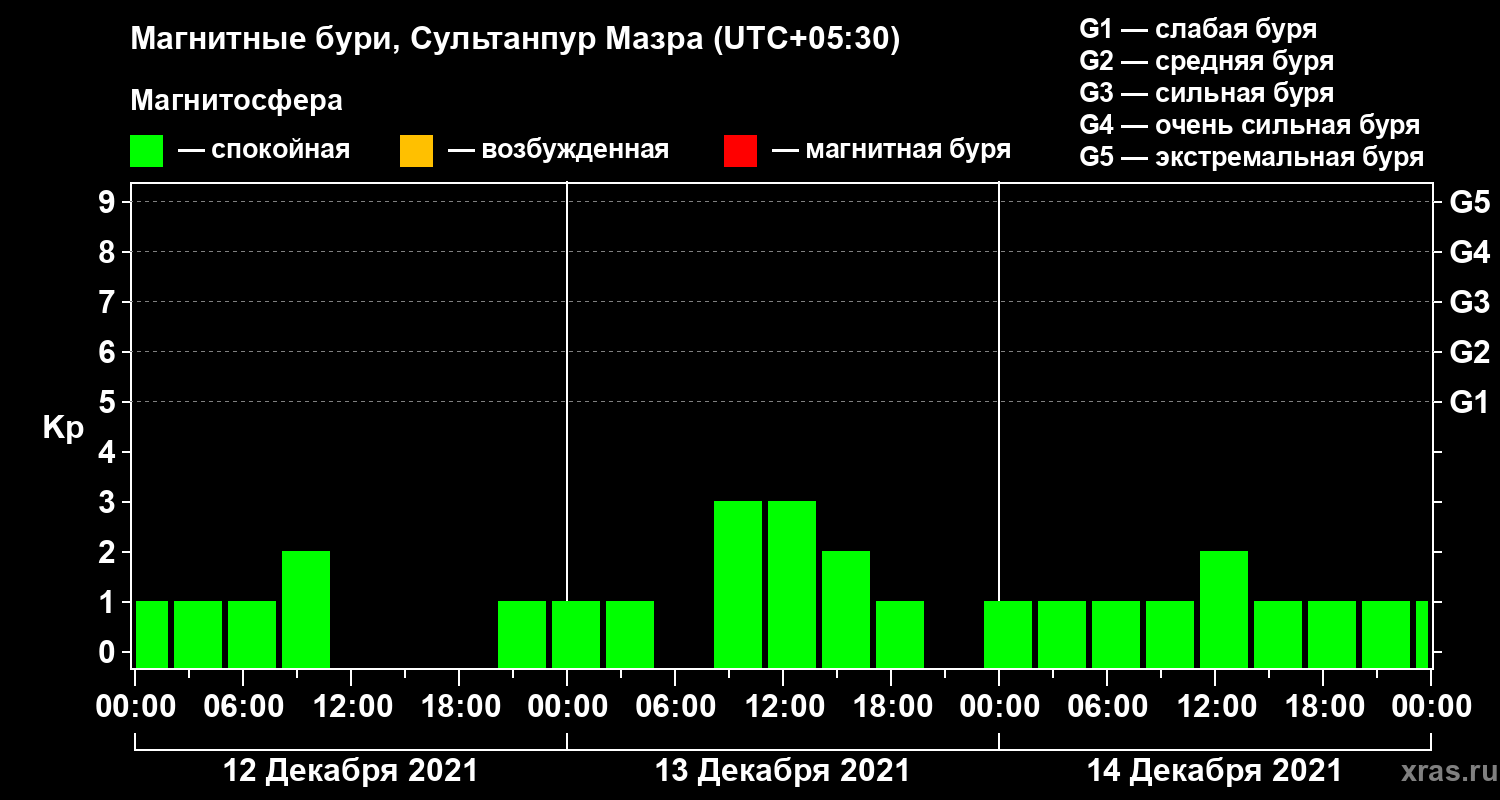The image size is (1500, 800).
Task: Click the Kp 1 bar above 18:00 on 14 December
Action: pos(1332,634)
